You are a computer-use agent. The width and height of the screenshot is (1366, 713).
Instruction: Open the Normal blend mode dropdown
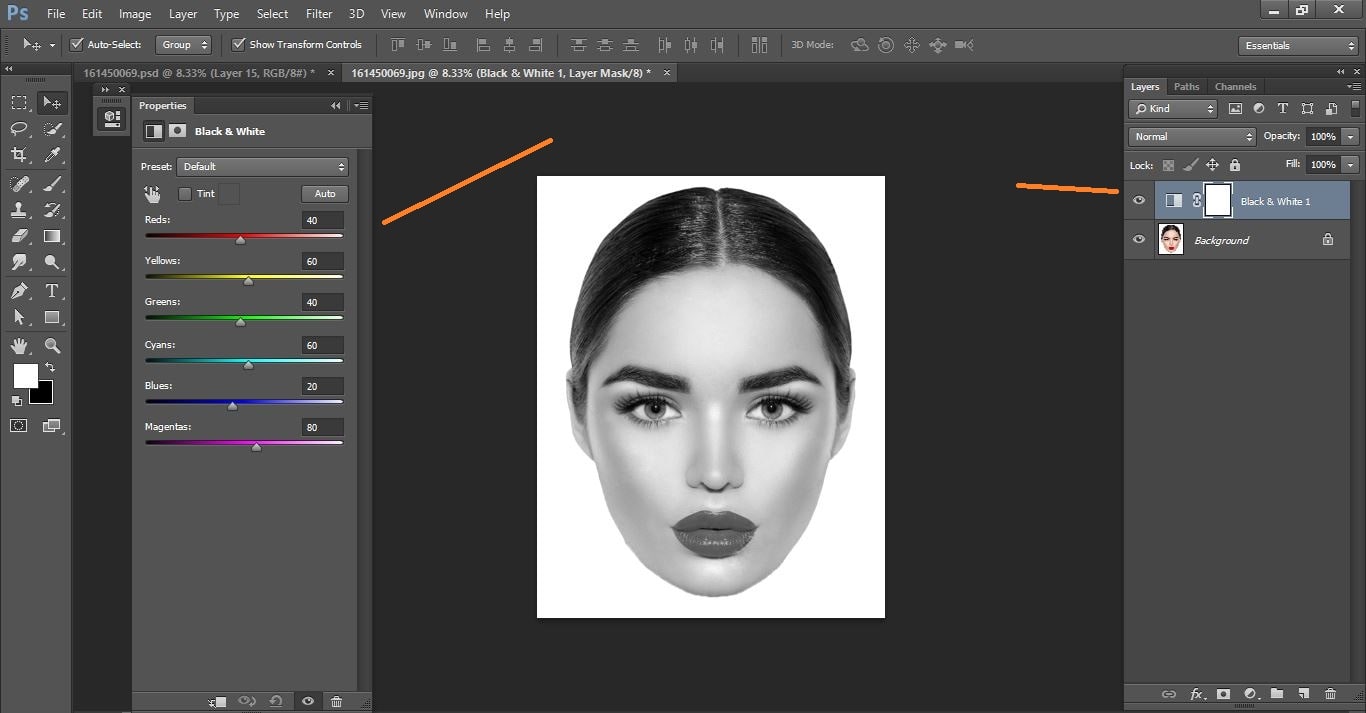[1190, 136]
